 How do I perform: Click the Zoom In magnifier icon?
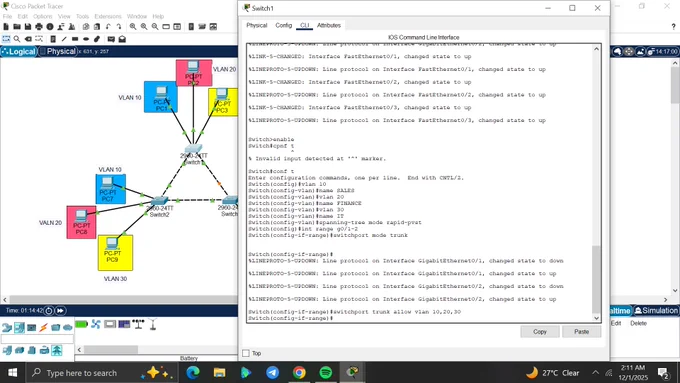[133, 27]
